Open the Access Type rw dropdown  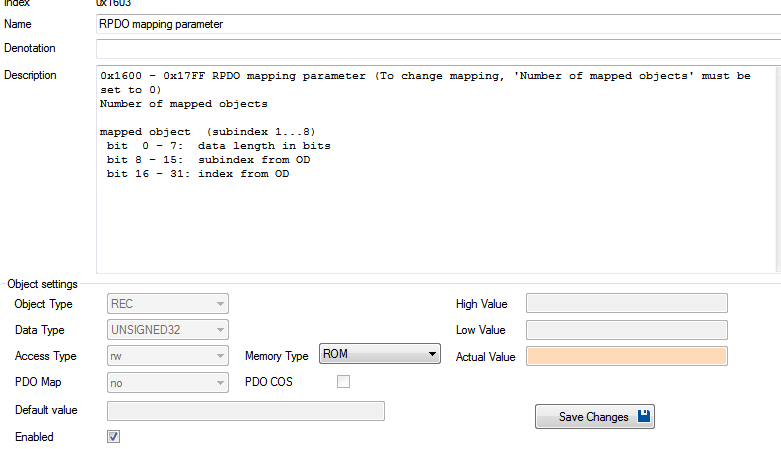tap(168, 356)
